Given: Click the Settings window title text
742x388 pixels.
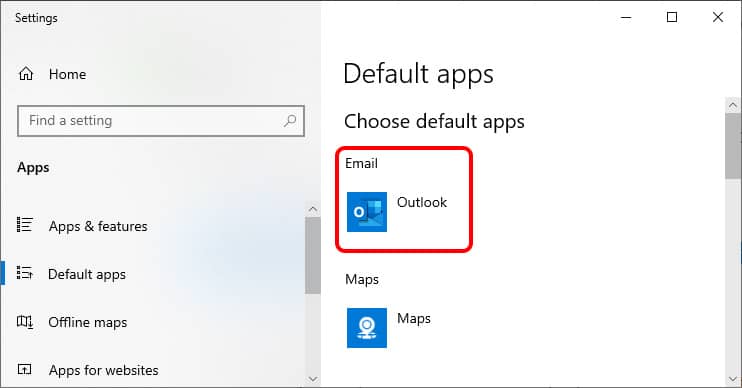Looking at the screenshot, I should tap(36, 18).
